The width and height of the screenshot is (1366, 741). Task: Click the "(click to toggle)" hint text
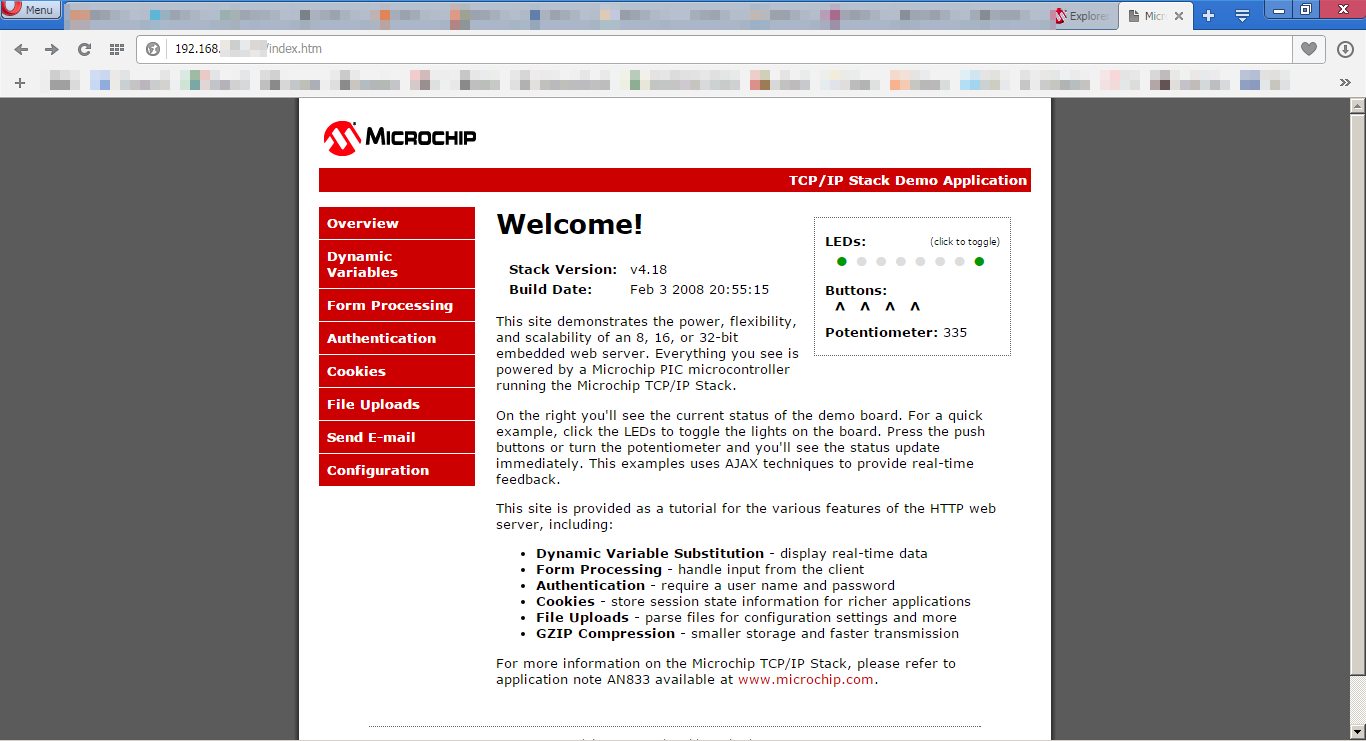coord(965,242)
